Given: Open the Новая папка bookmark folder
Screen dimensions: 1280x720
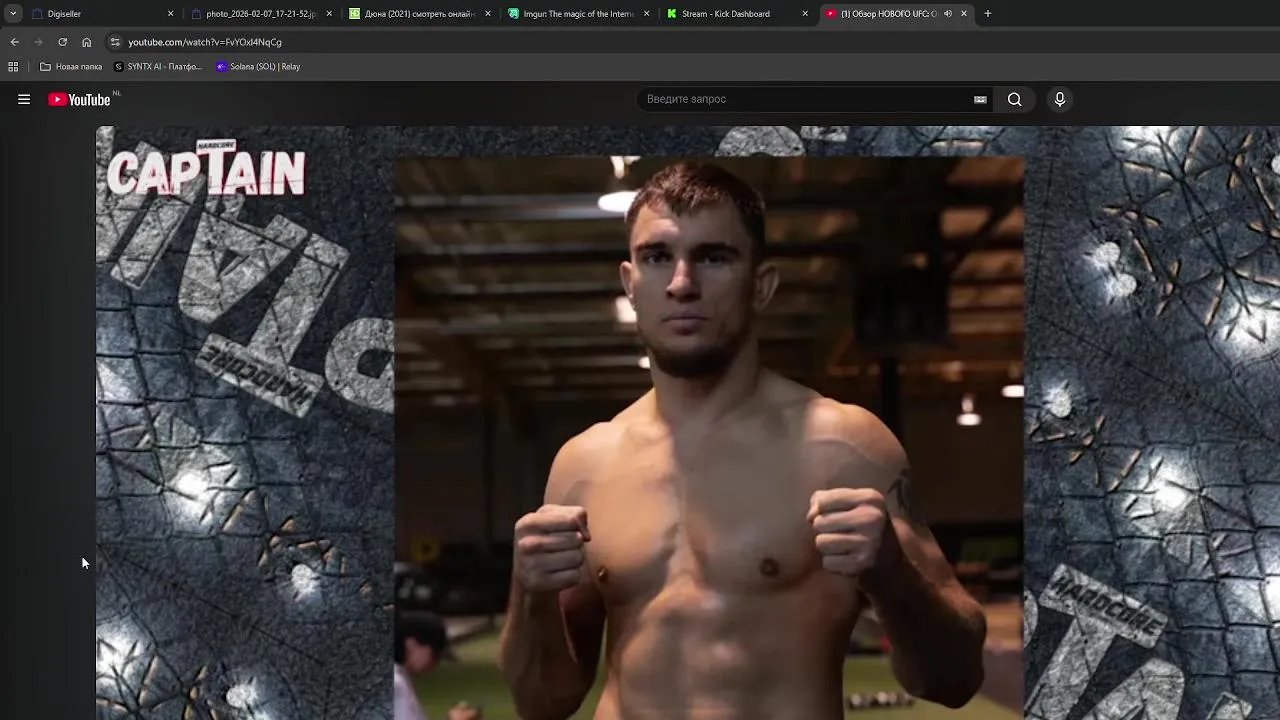Looking at the screenshot, I should pyautogui.click(x=71, y=67).
